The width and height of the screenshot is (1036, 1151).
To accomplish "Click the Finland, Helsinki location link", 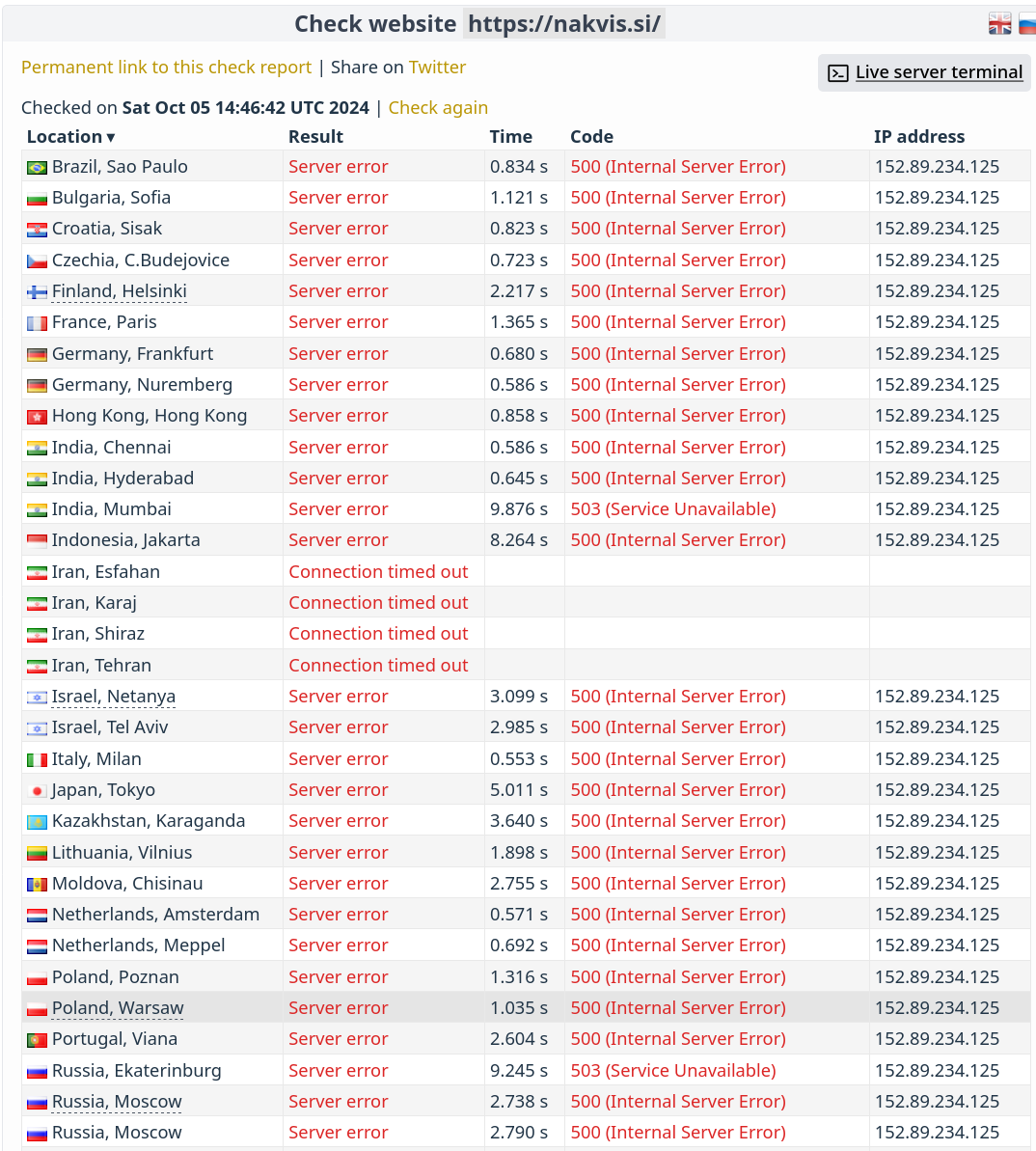I will pyautogui.click(x=119, y=291).
